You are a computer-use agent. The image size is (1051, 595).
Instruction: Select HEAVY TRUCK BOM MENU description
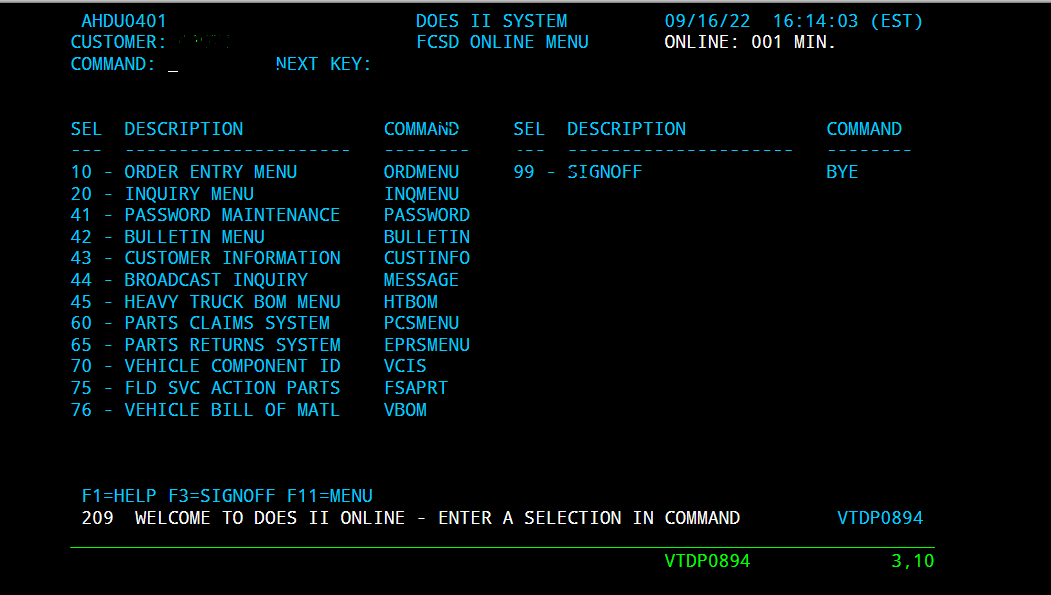232,302
